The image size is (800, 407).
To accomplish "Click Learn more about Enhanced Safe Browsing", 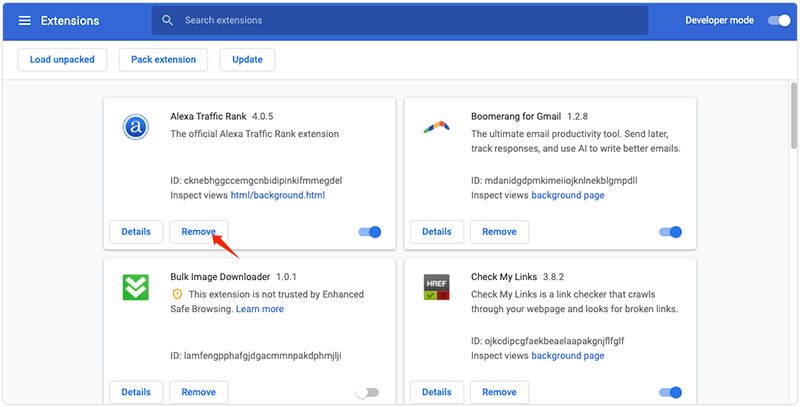I will coord(260,309).
